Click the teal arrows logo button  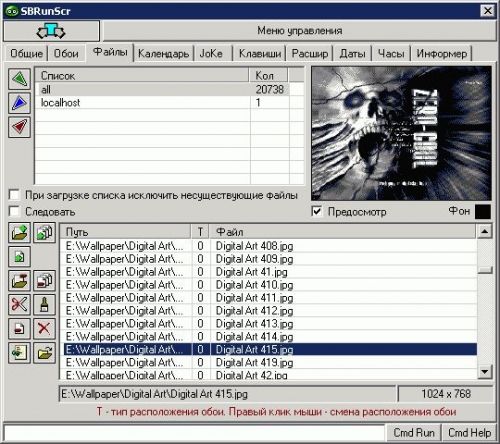tap(51, 31)
